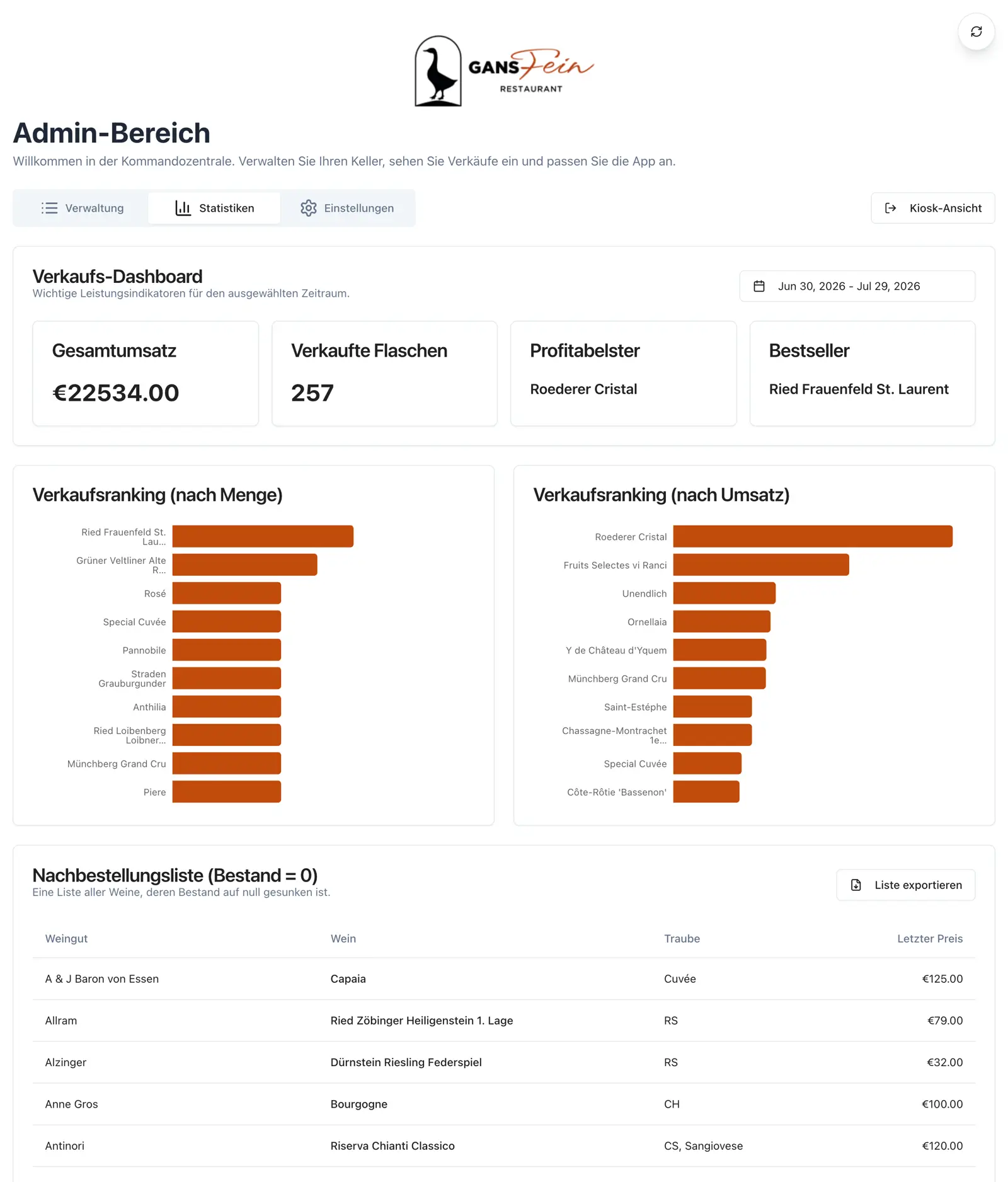Select the Statistiken tab
Screen dimensions: 1008x1182
[x=214, y=208]
